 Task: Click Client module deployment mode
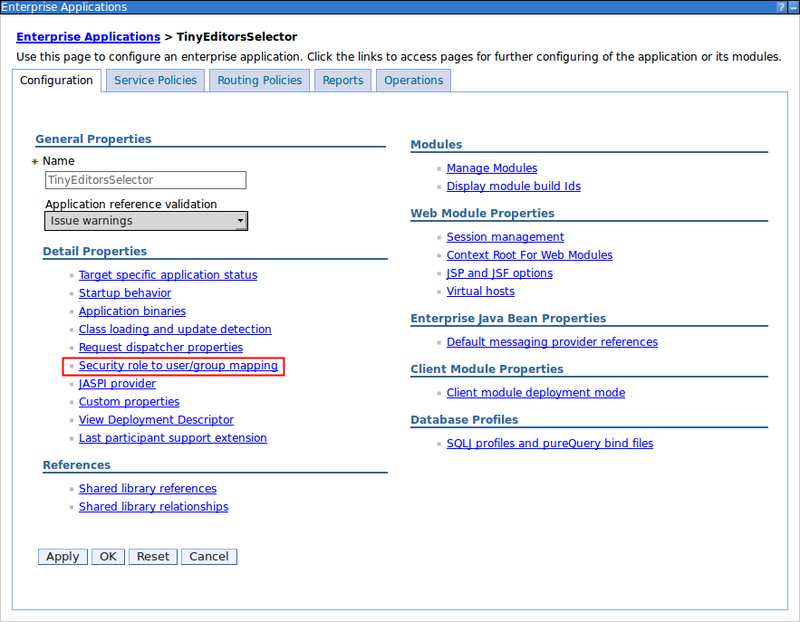pyautogui.click(x=535, y=392)
